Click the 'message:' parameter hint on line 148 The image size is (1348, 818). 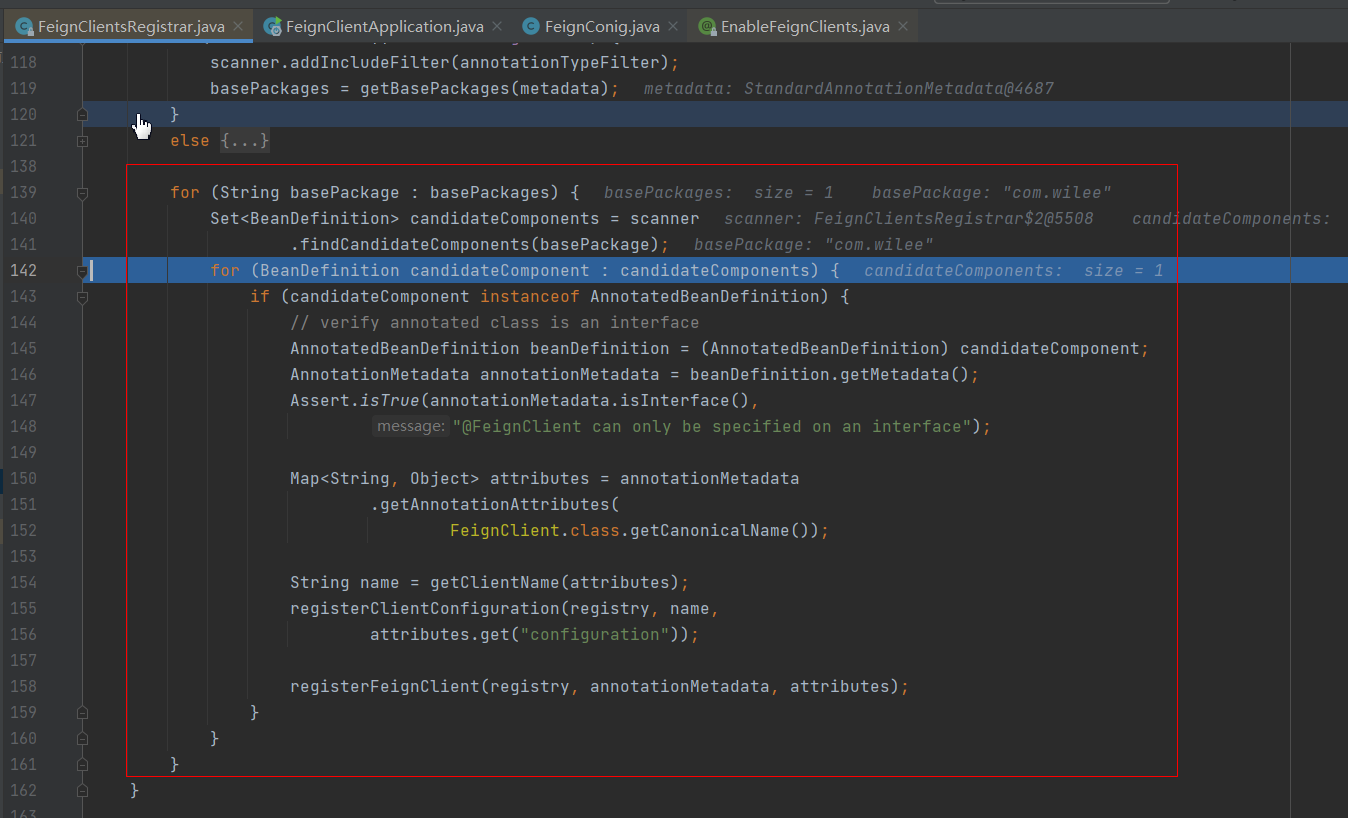pyautogui.click(x=410, y=426)
